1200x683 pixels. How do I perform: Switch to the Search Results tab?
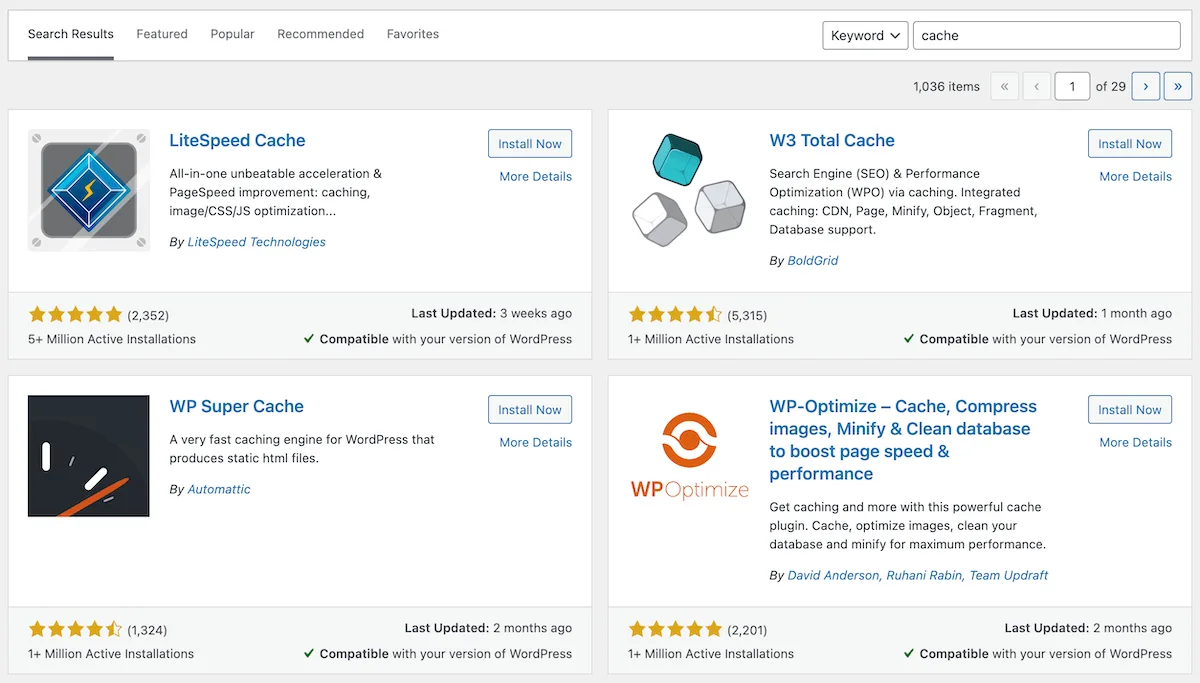coord(71,34)
